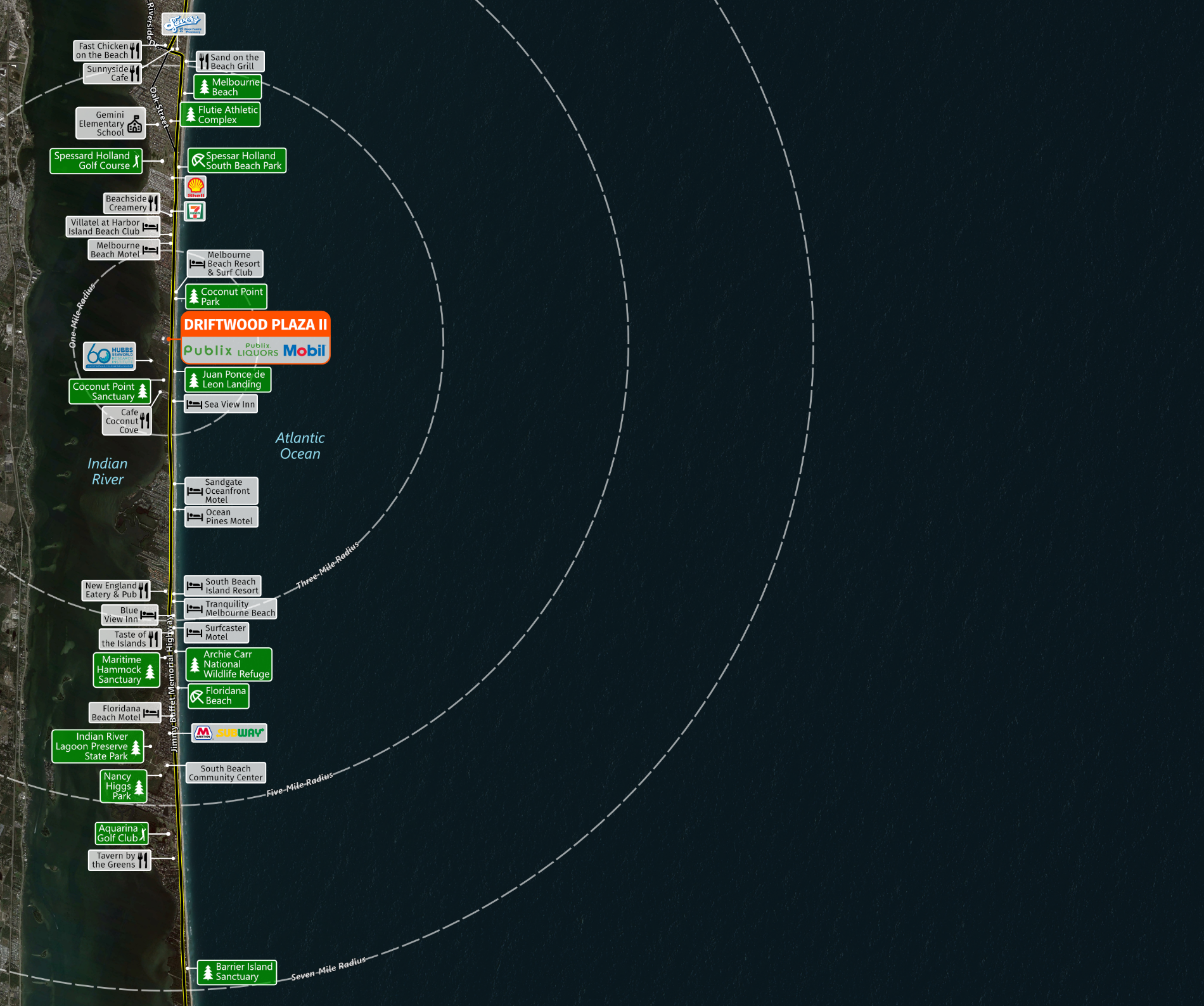Click the Marathon gas logo
The height and width of the screenshot is (1006, 1204).
(203, 733)
